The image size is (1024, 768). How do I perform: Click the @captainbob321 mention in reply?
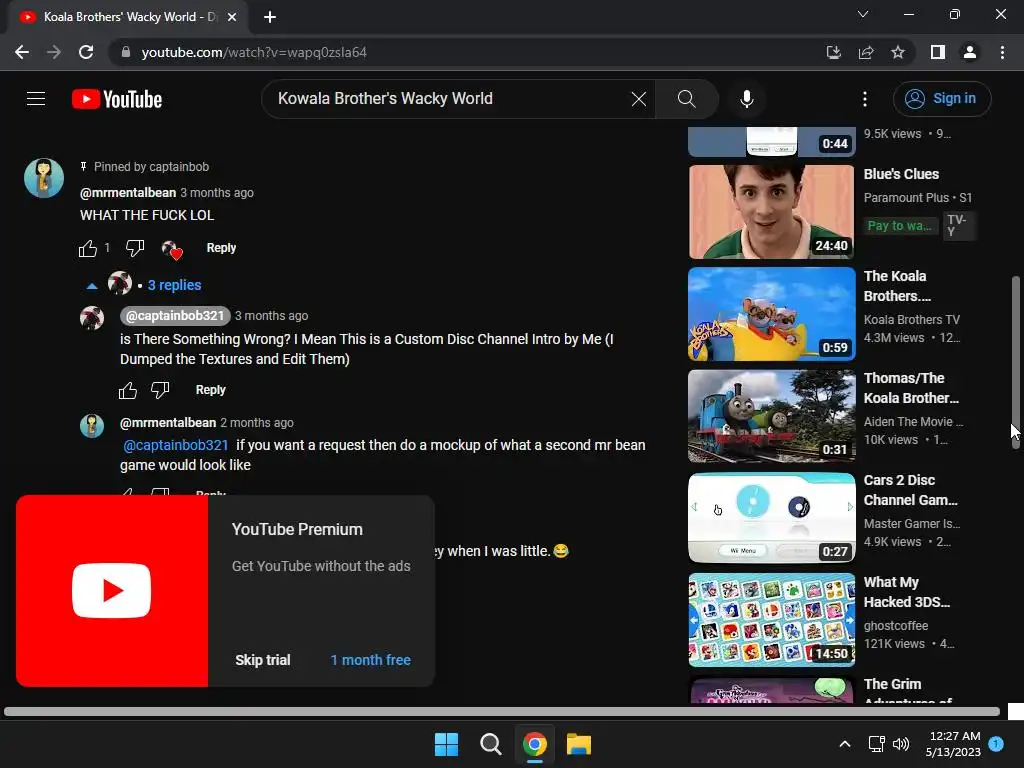[176, 445]
